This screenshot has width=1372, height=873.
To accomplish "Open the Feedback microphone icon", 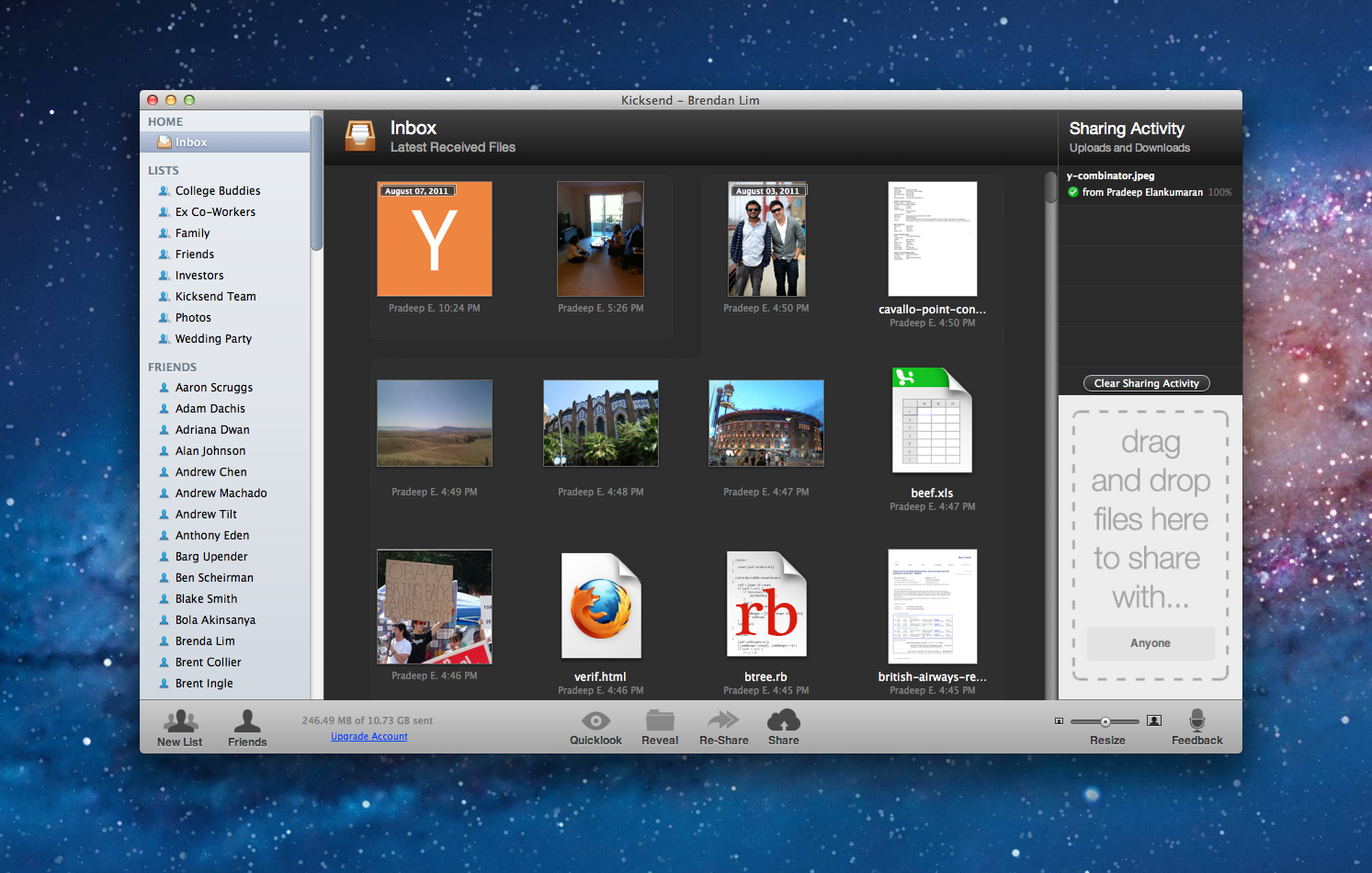I will point(1196,720).
